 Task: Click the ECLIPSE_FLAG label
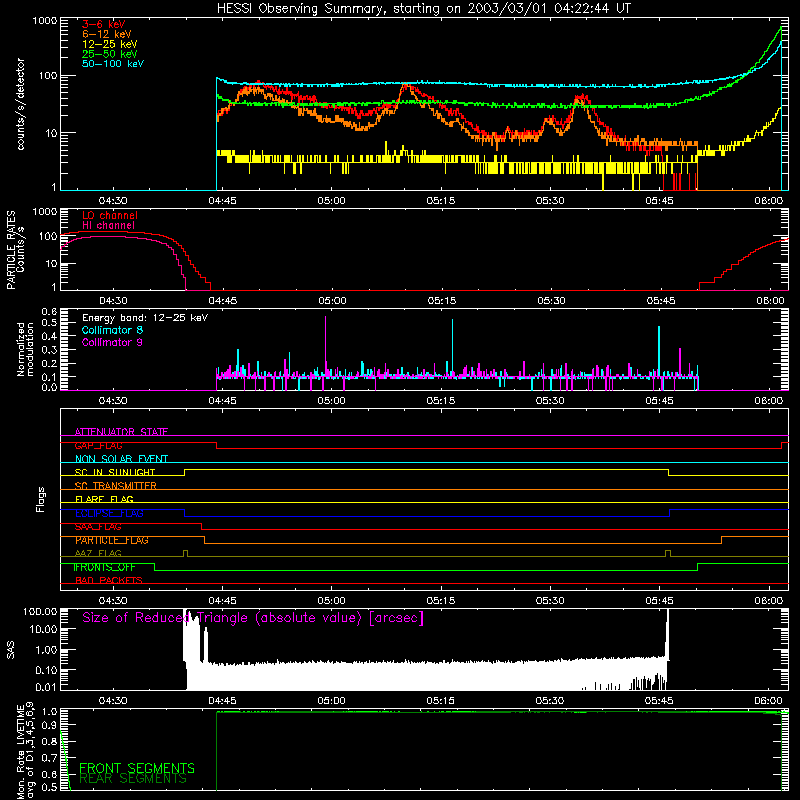(109, 513)
